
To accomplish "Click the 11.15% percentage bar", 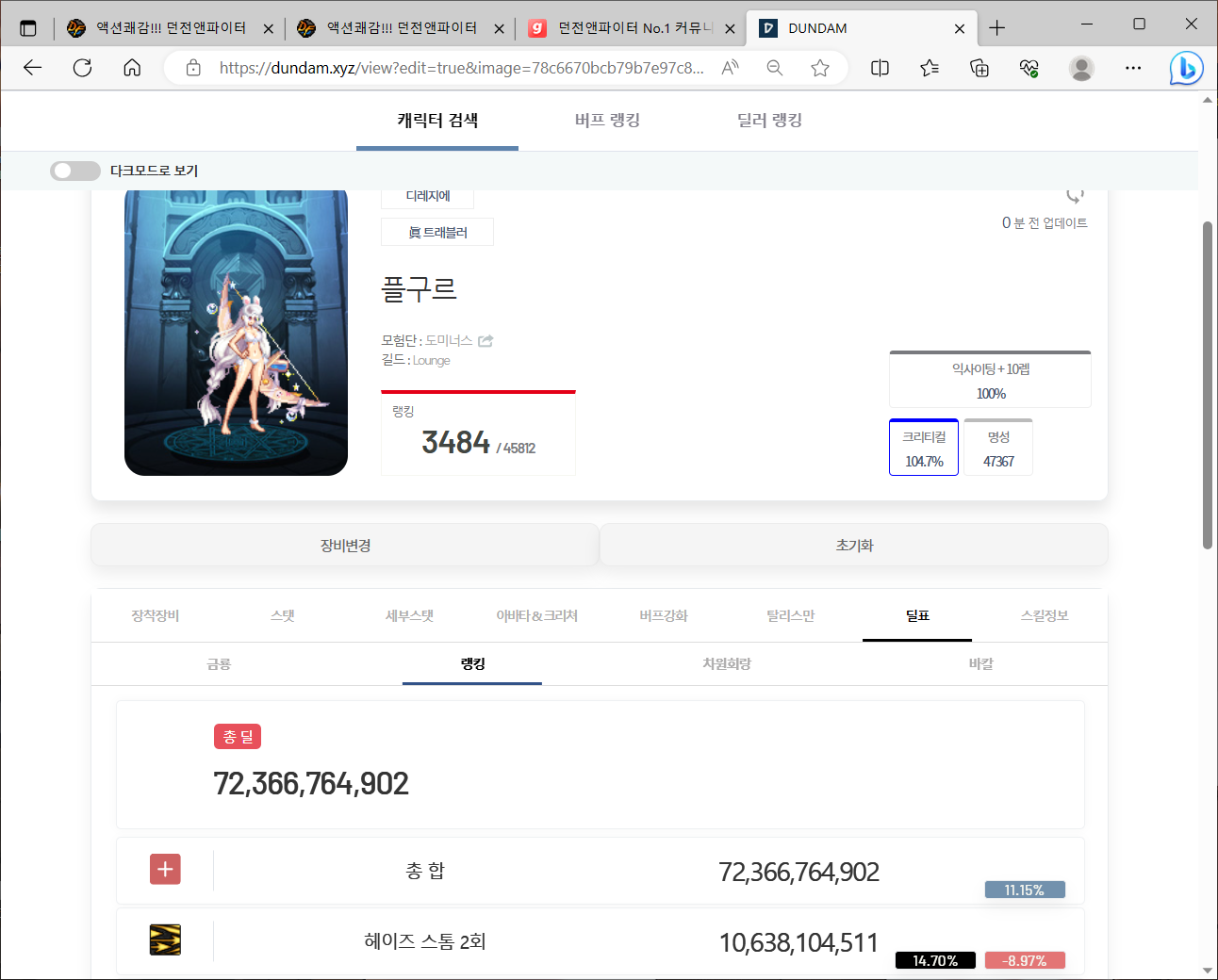I will coord(1025,890).
